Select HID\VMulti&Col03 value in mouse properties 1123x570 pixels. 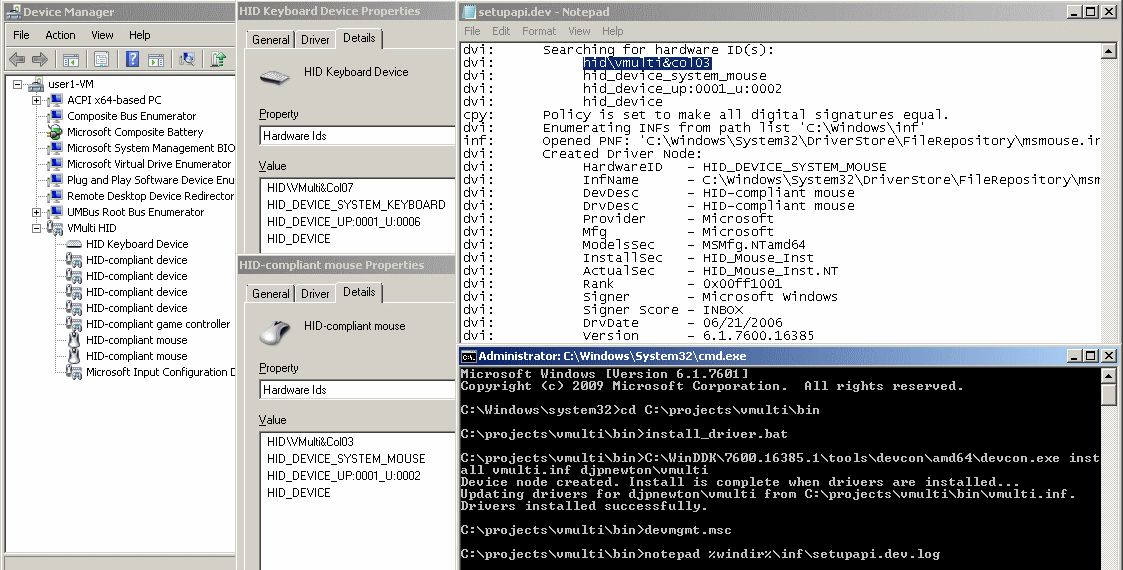click(310, 442)
